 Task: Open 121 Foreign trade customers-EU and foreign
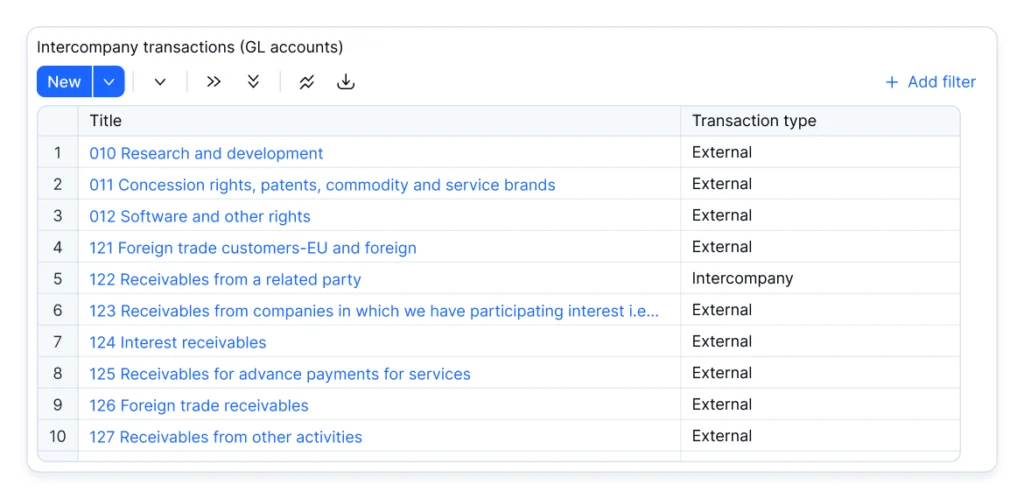point(253,248)
